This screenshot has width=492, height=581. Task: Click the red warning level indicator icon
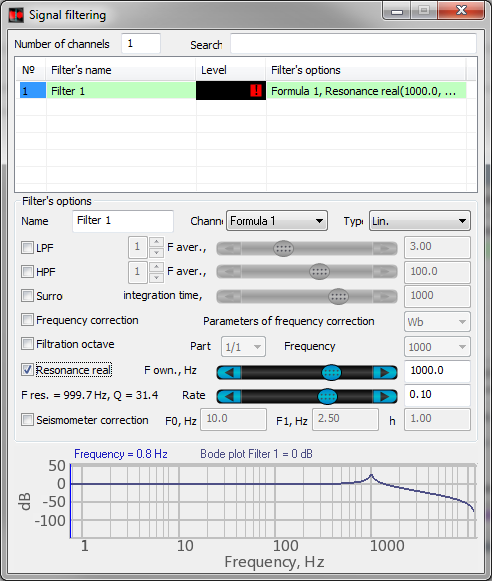[x=256, y=90]
